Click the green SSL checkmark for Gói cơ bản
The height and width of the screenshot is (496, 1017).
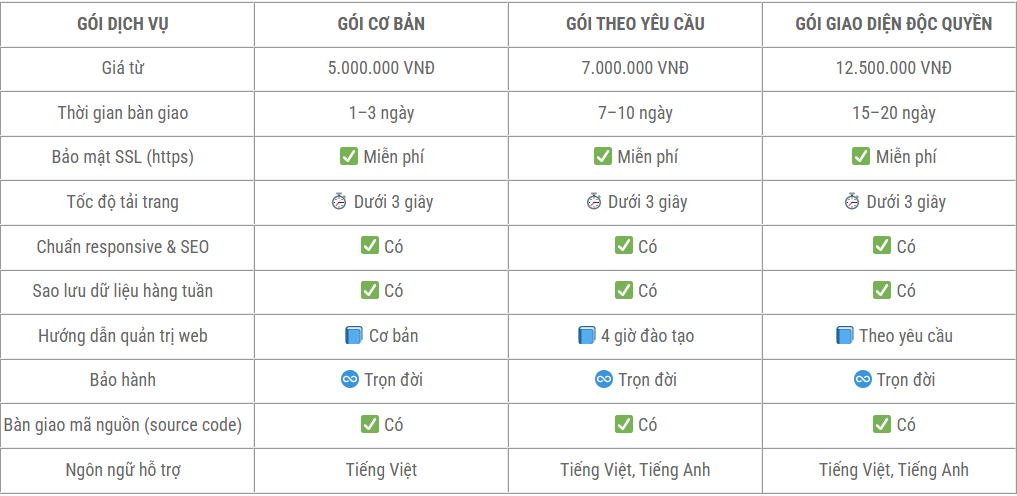pos(349,156)
